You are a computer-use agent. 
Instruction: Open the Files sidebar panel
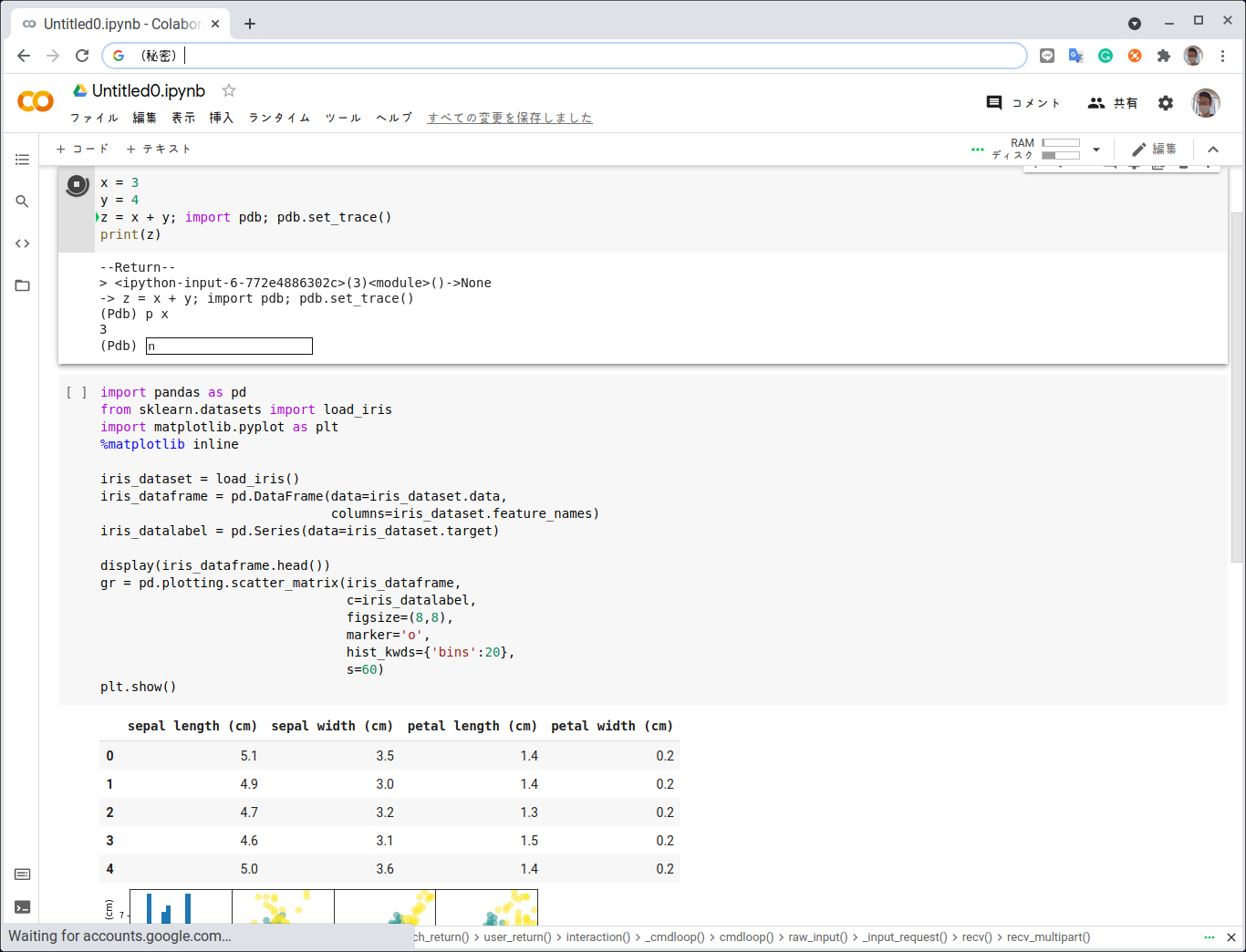(22, 285)
